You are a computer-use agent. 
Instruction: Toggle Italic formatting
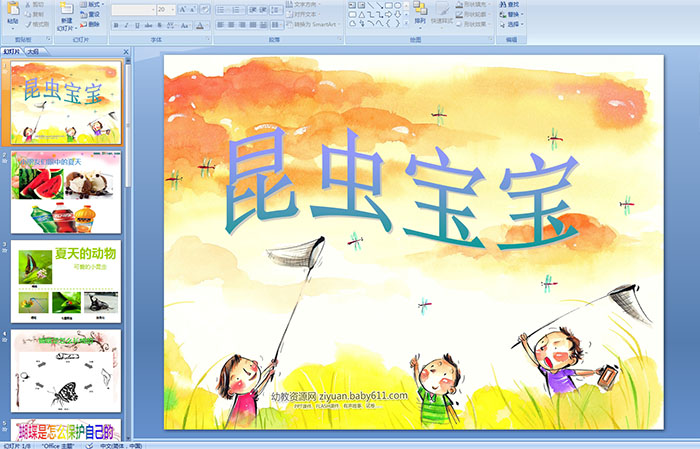tap(126, 25)
